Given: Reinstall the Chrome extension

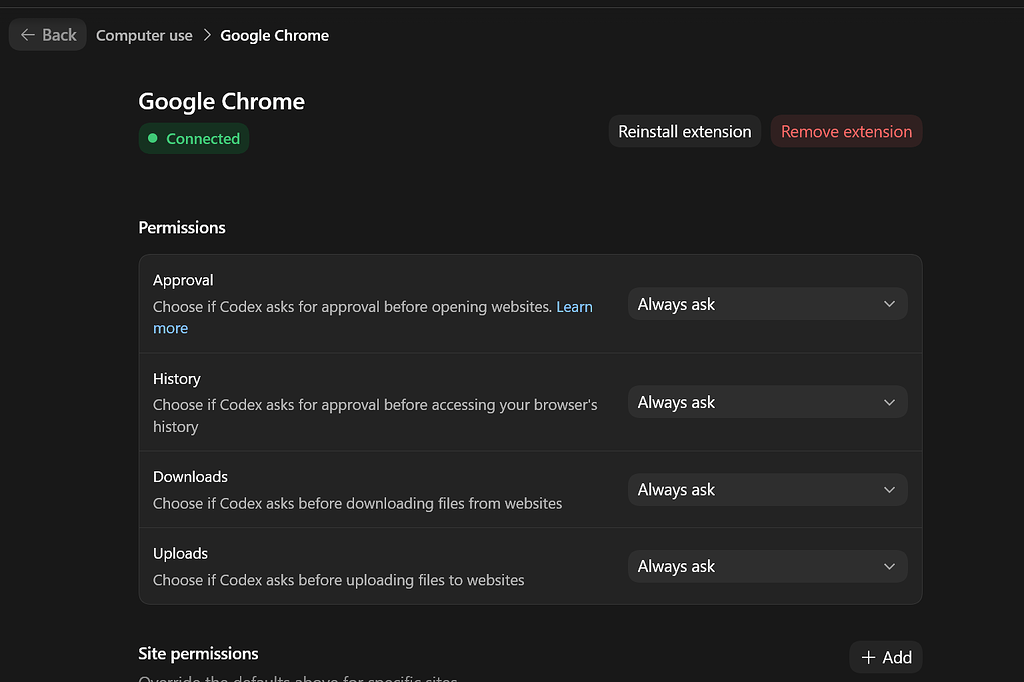Looking at the screenshot, I should 684,131.
